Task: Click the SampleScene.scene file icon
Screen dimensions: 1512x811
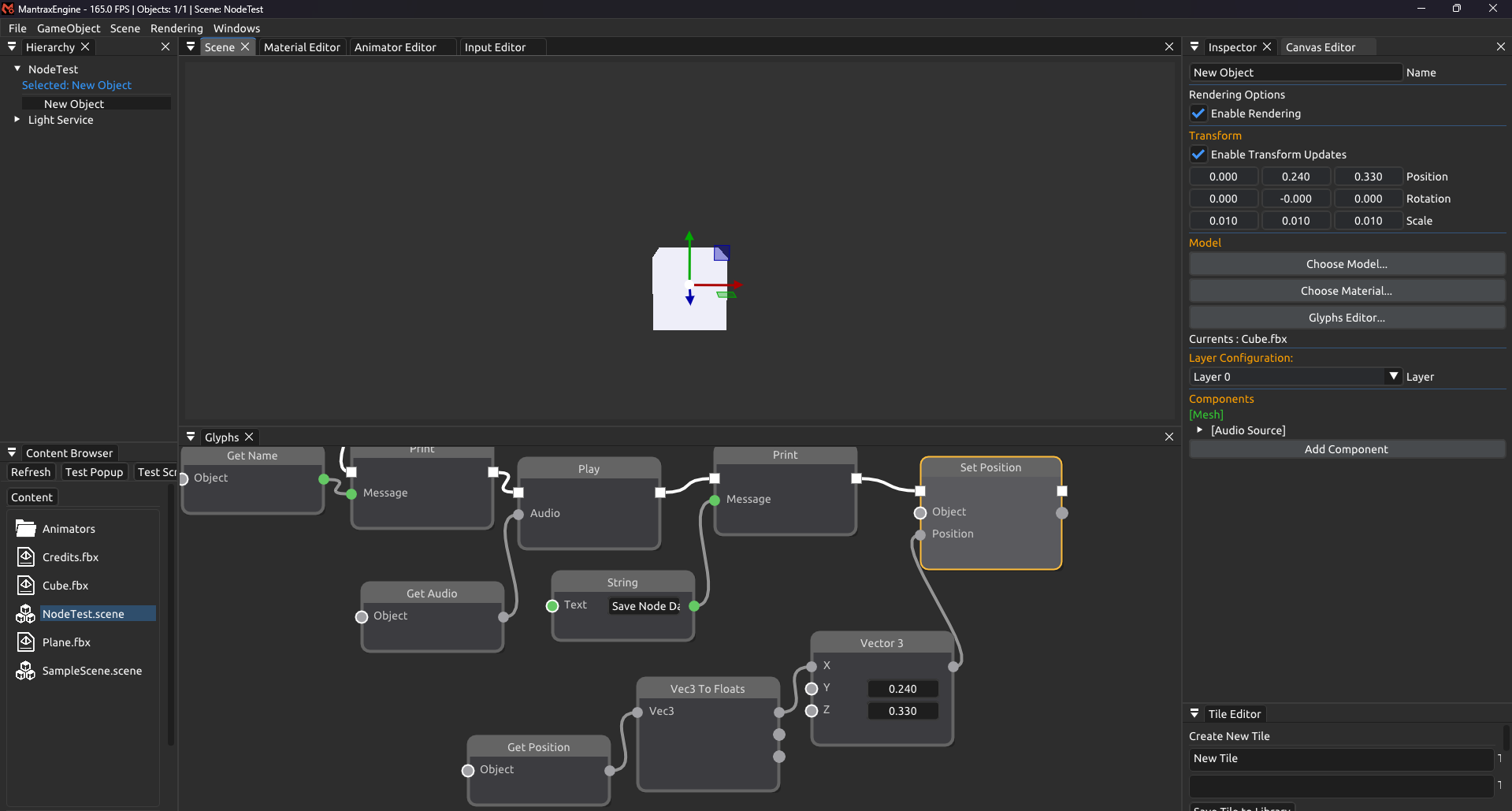Action: point(26,671)
